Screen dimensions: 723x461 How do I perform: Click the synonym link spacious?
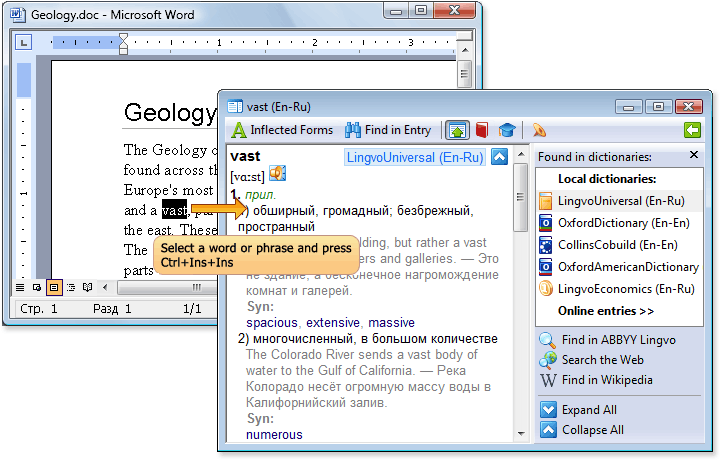coord(272,323)
